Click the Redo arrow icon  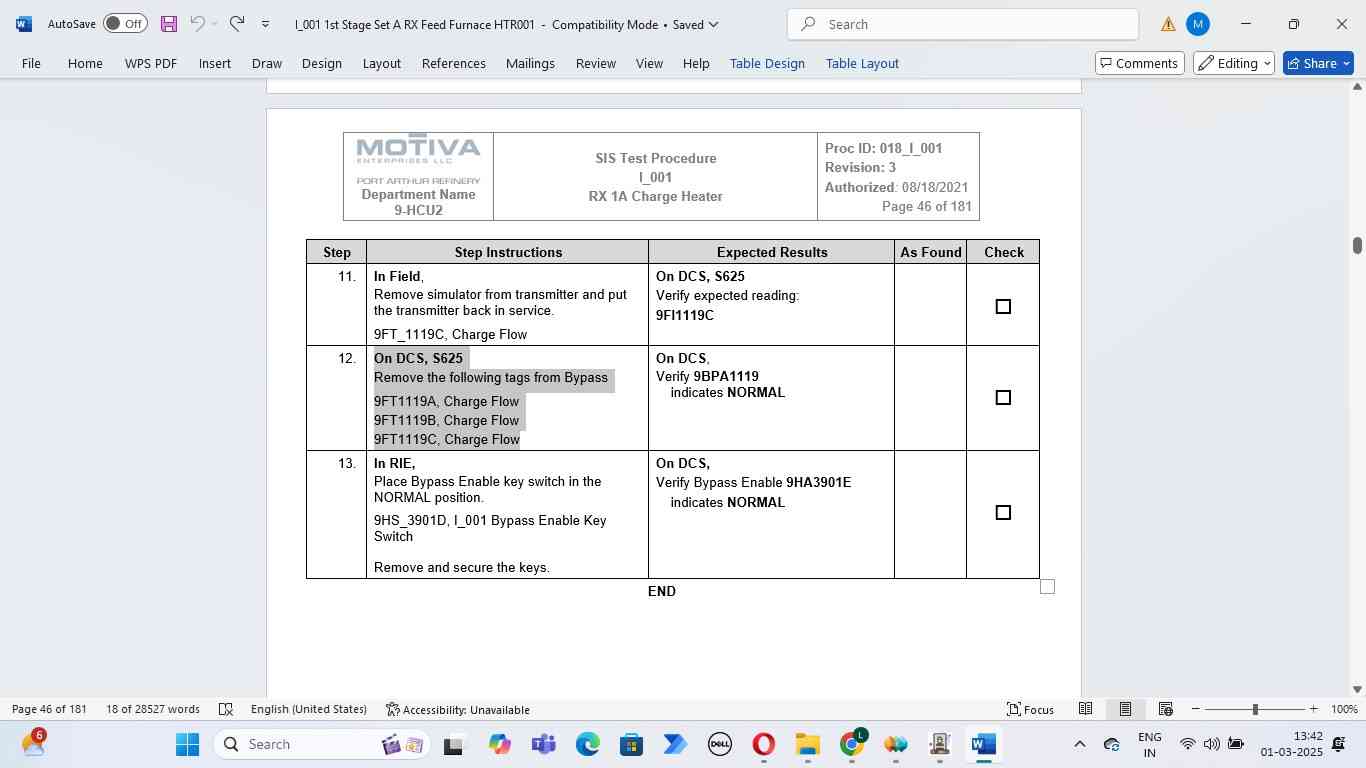pyautogui.click(x=237, y=23)
